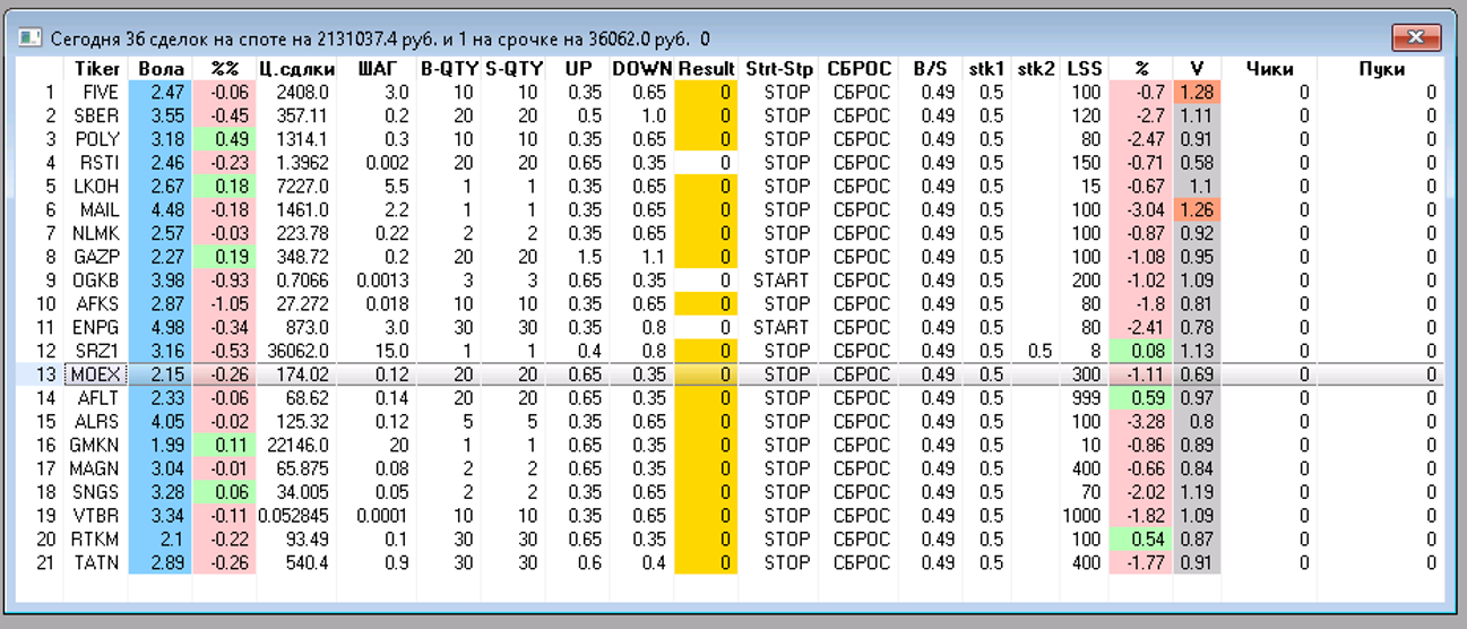This screenshot has height=629, width=1467.
Task: Select the SNGS ticker cell
Action: click(x=97, y=491)
